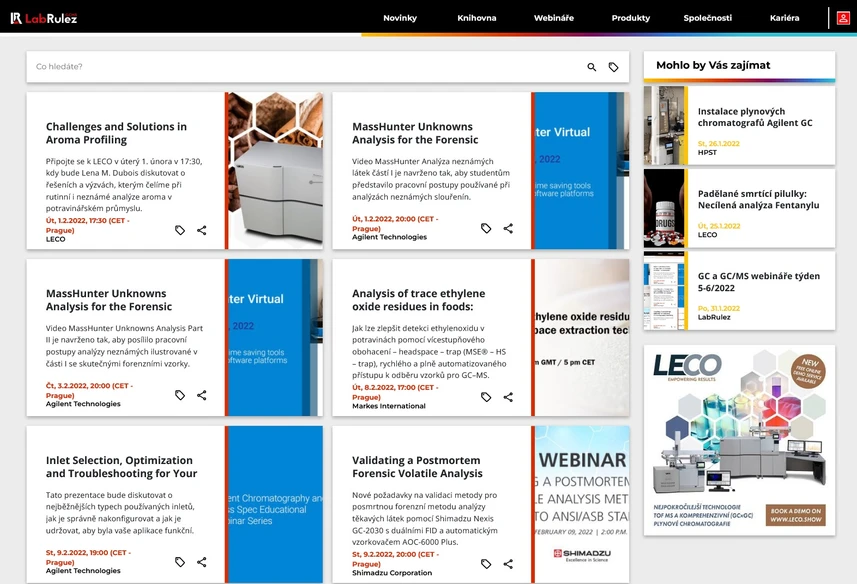Open 'Inlet Selection, Optimization and Troubleshooting' title
857x584 pixels.
click(121, 467)
